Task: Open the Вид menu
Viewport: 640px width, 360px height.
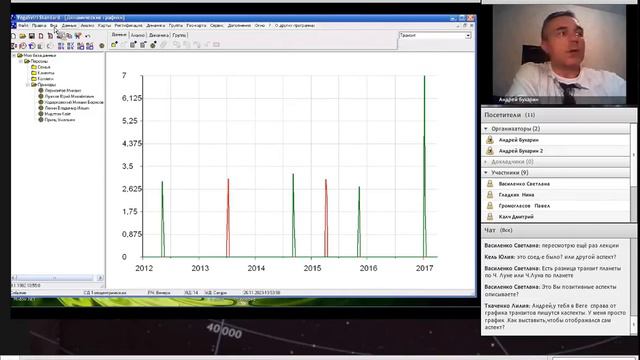Action: pos(53,25)
